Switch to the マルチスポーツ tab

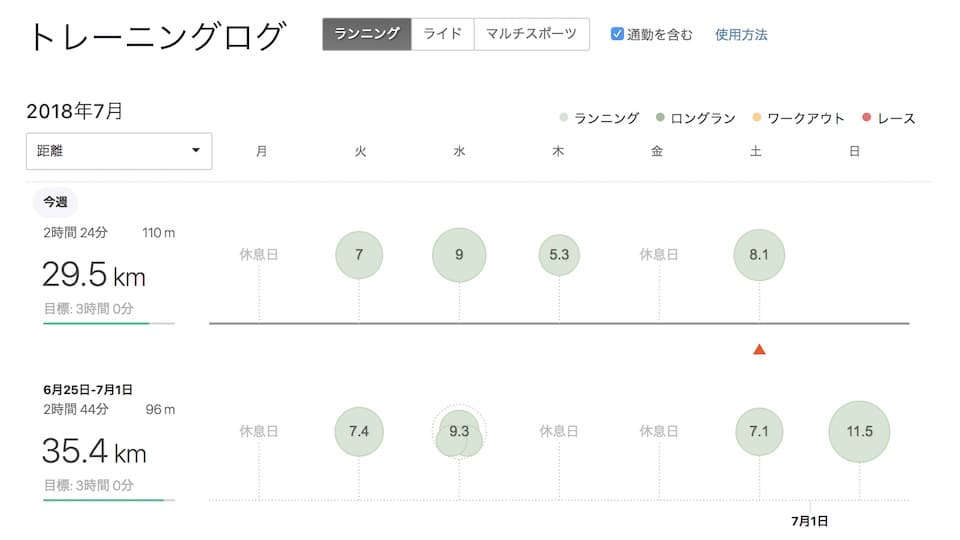531,34
